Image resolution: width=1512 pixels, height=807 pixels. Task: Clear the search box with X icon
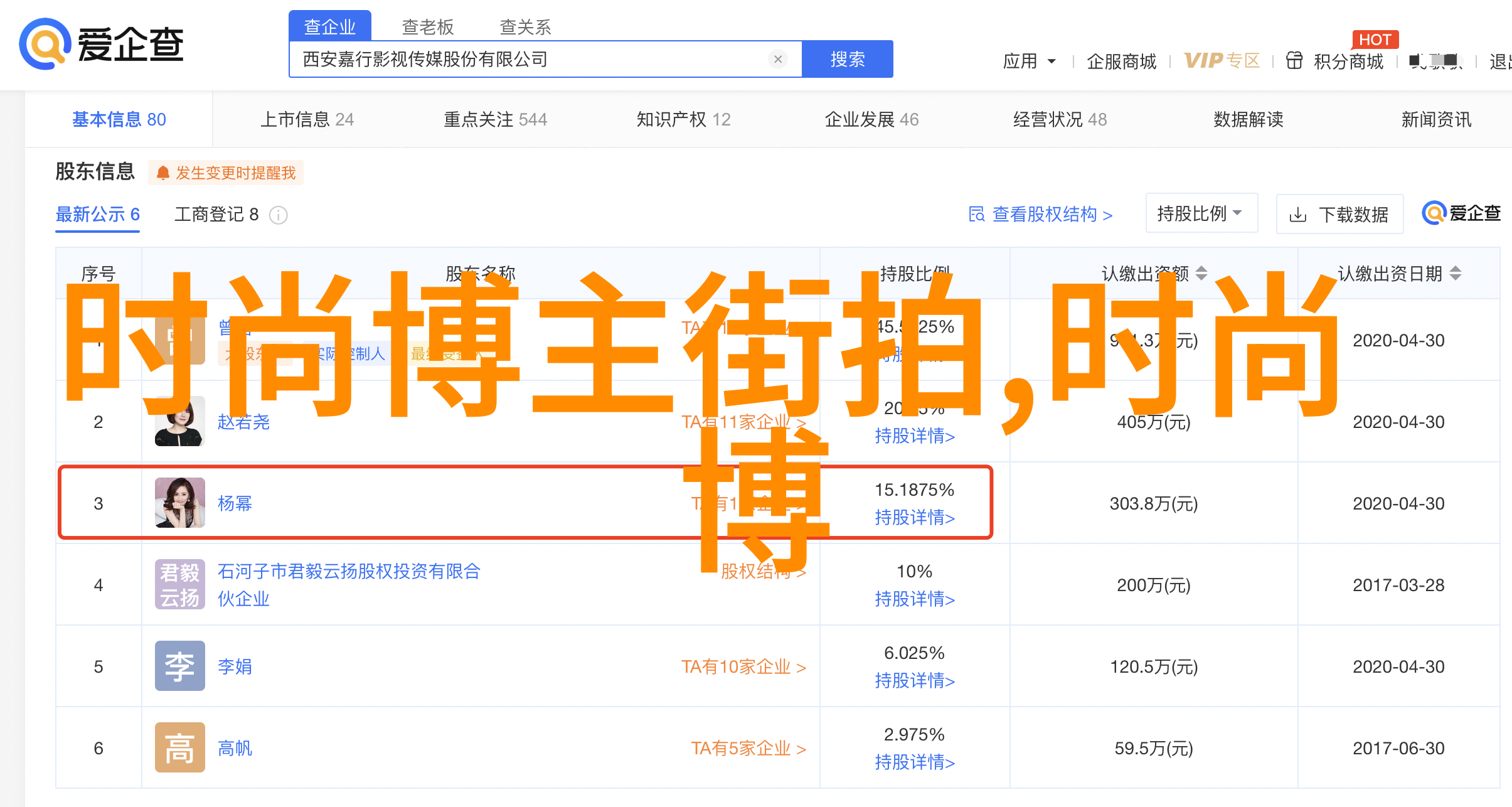point(778,59)
